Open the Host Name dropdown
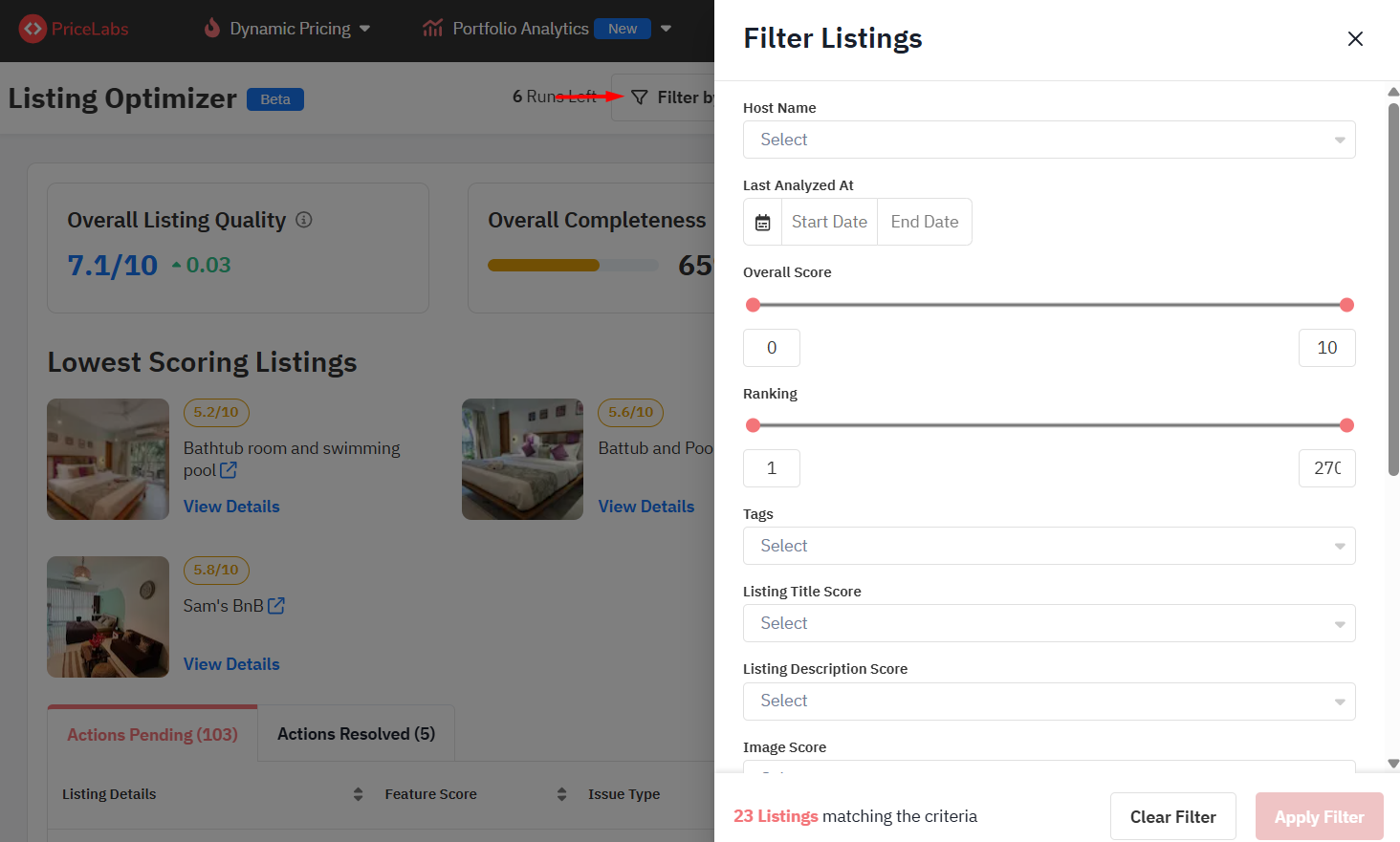This screenshot has width=1400, height=842. coord(1049,140)
